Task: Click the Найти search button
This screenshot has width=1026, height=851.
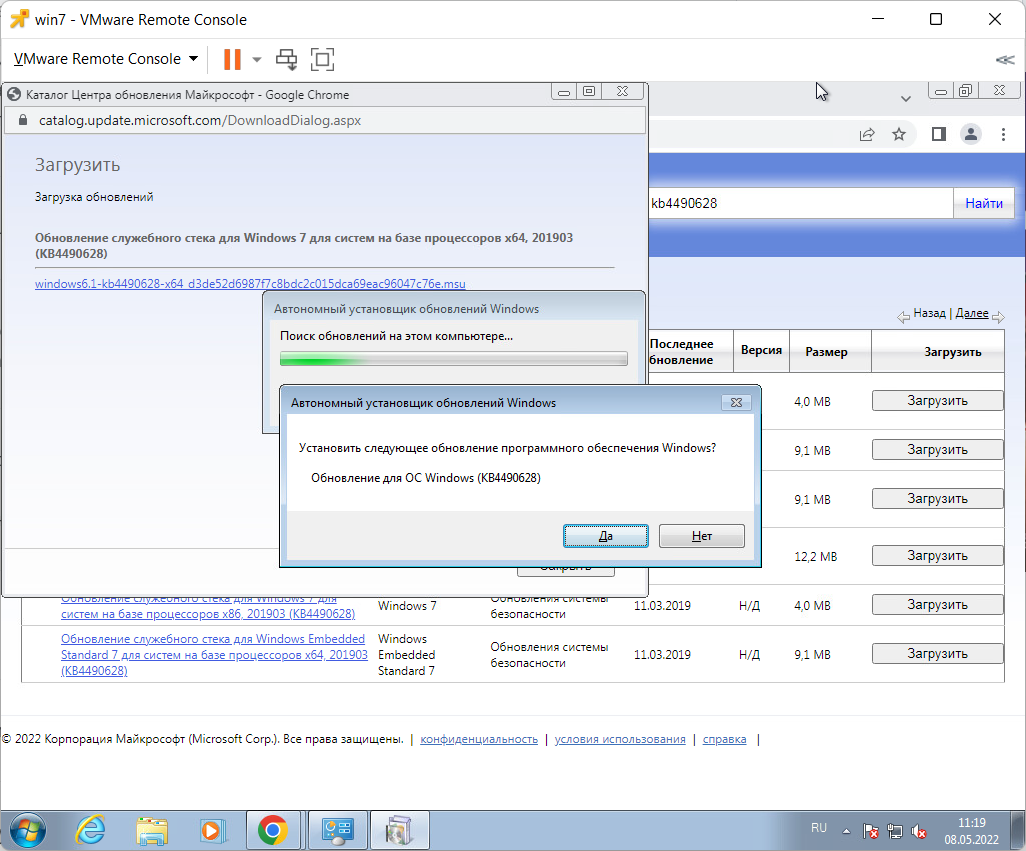Action: coord(983,203)
